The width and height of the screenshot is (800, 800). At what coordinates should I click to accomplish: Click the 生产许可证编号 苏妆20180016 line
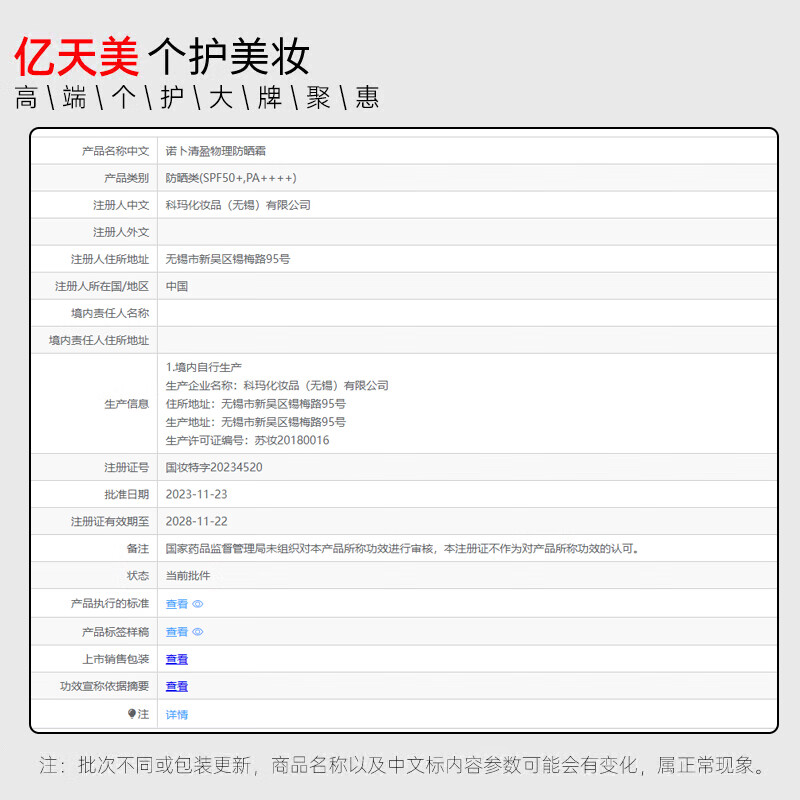point(247,440)
